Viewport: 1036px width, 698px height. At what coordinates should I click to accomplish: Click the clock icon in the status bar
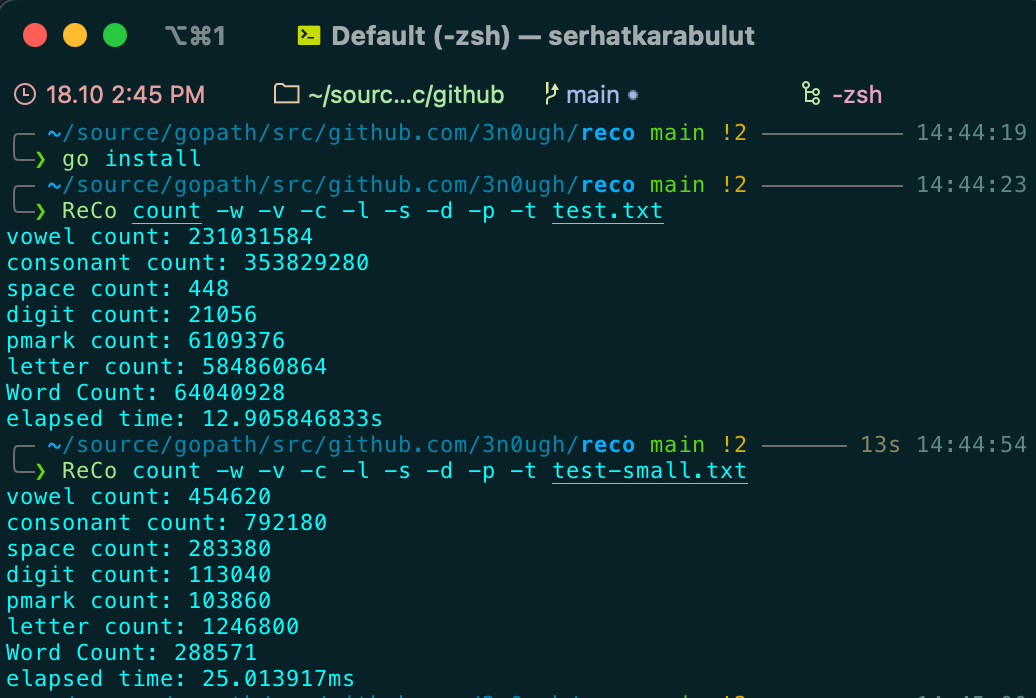(25, 95)
